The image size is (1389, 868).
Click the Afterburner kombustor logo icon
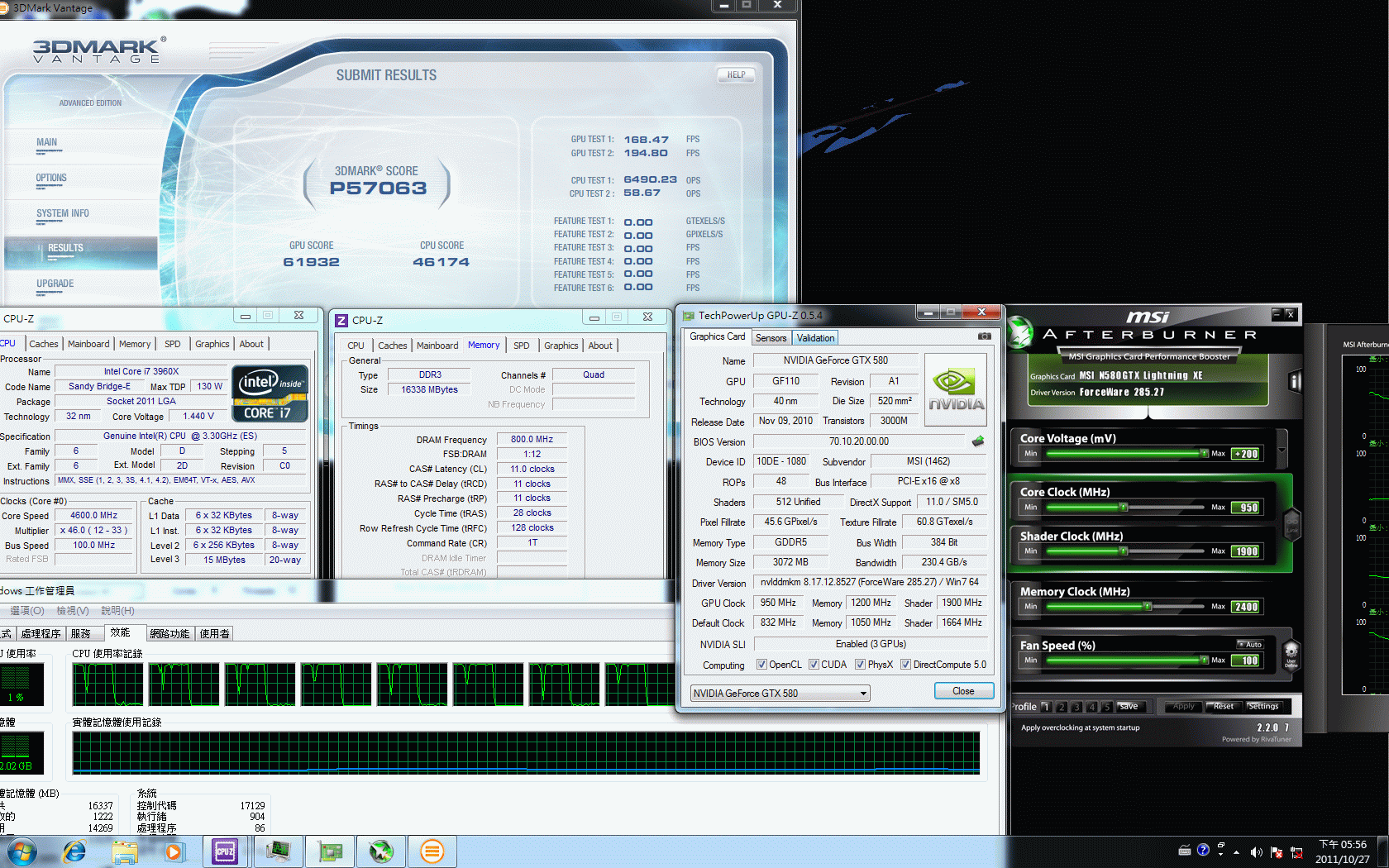click(x=1020, y=332)
